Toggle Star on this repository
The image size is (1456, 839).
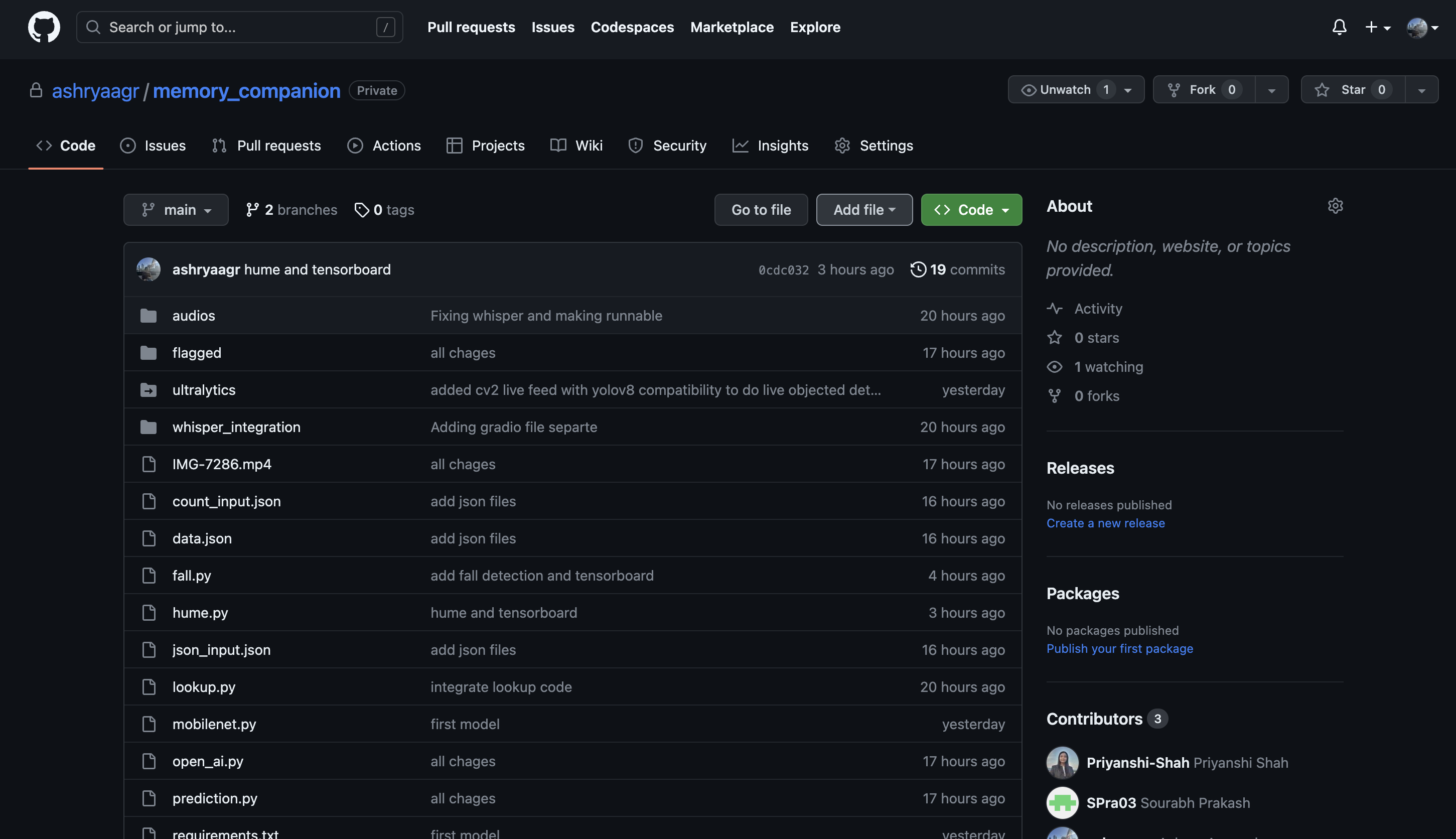pos(1352,90)
